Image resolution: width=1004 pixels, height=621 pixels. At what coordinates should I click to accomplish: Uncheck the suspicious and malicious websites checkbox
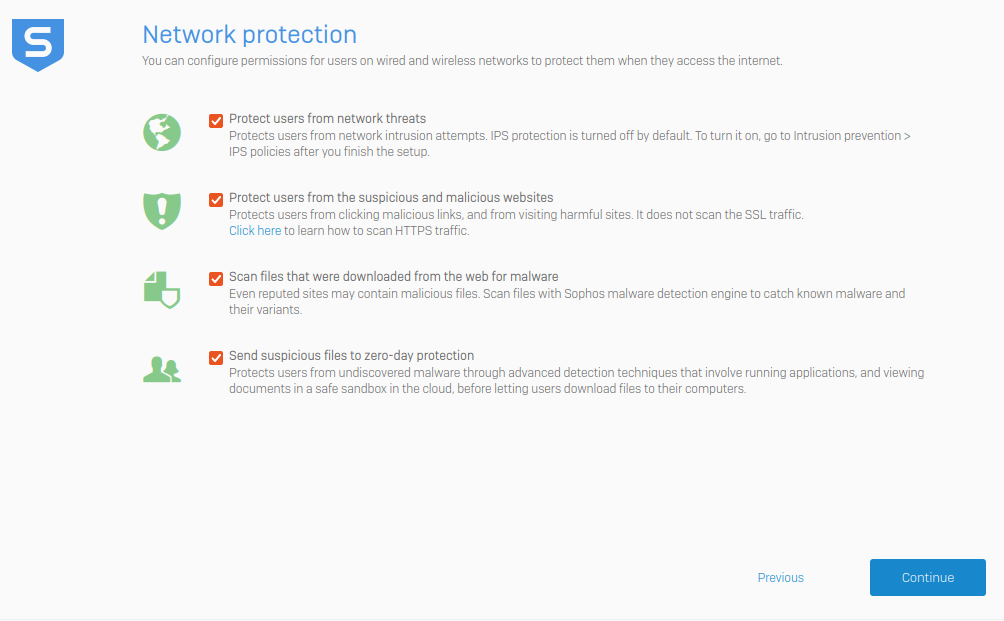click(x=216, y=200)
